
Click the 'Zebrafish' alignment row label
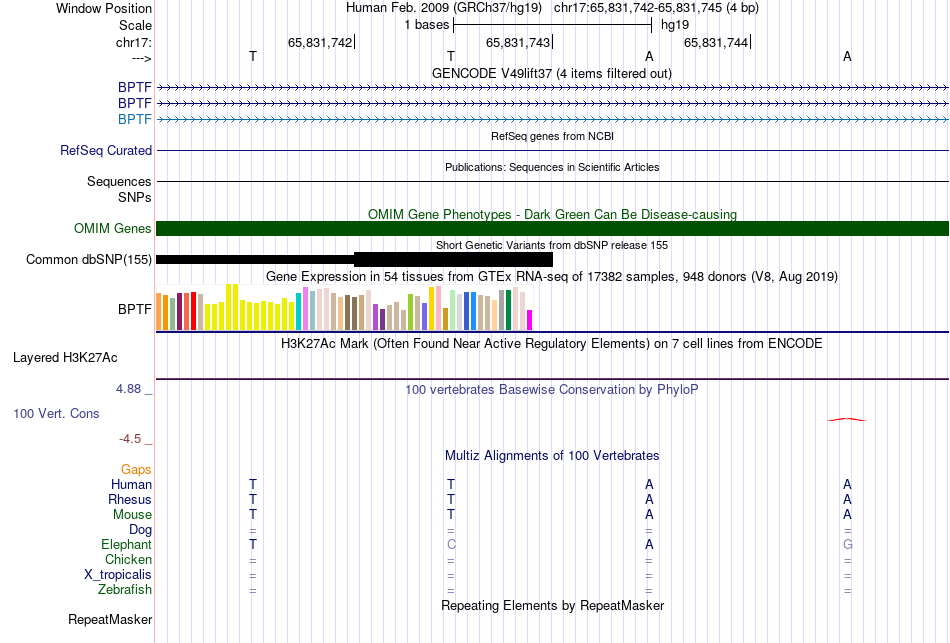125,589
